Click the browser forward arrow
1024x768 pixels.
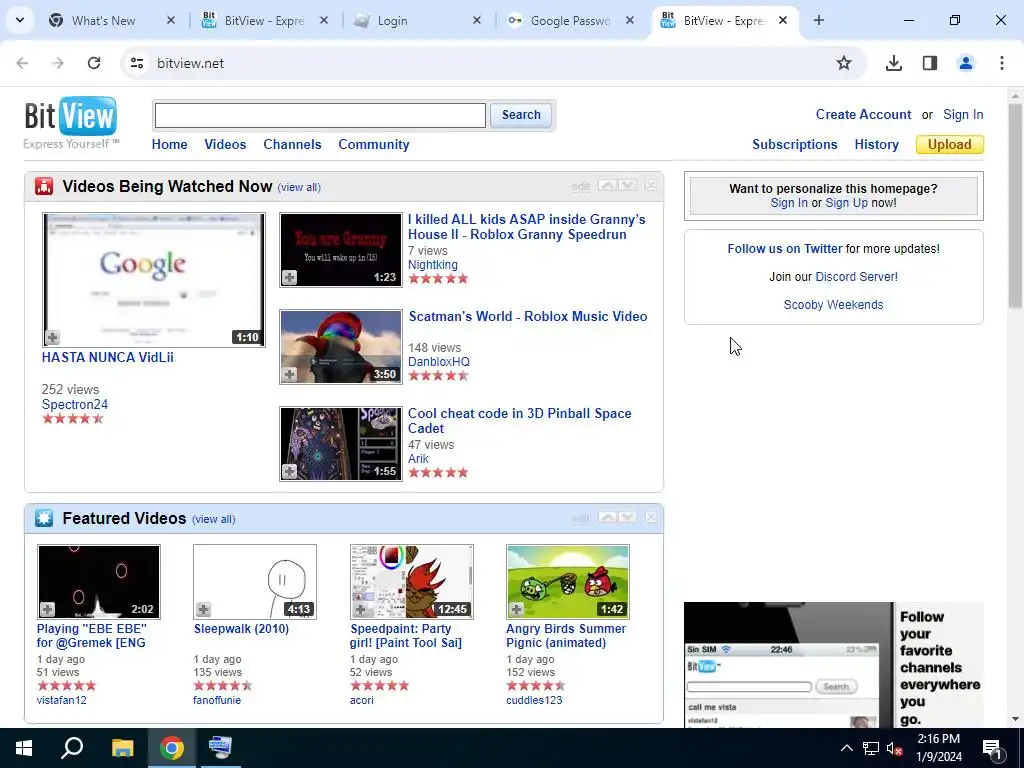(x=58, y=63)
